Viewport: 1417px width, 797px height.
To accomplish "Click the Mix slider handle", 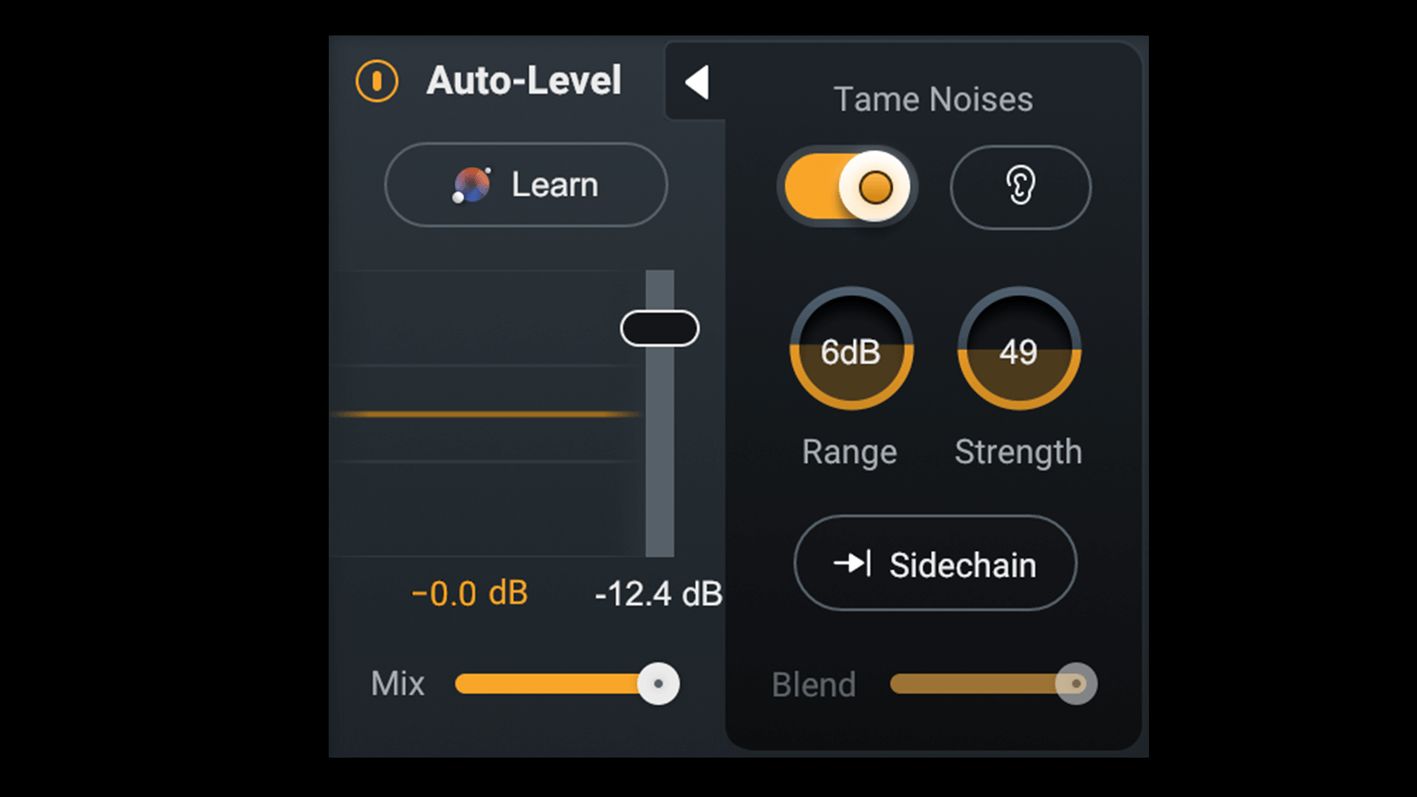I will pyautogui.click(x=658, y=684).
